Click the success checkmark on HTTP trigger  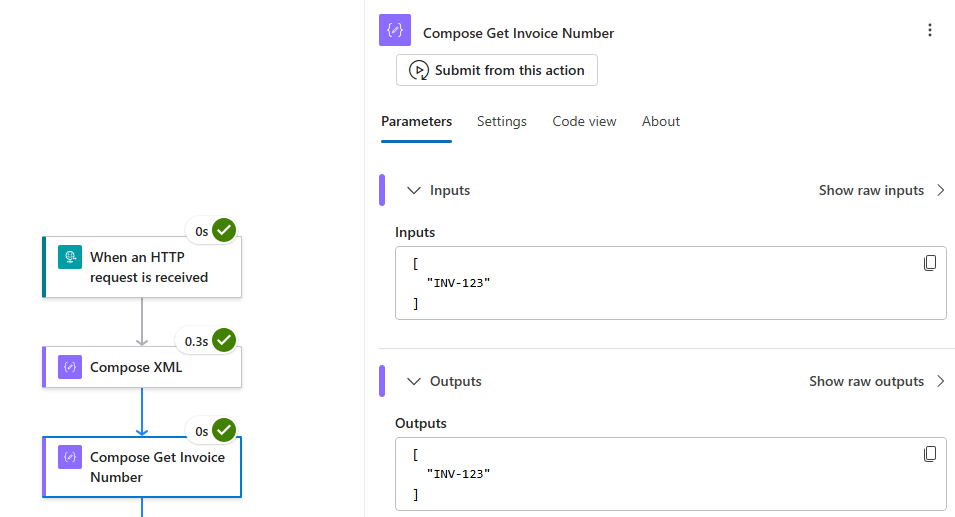click(224, 231)
